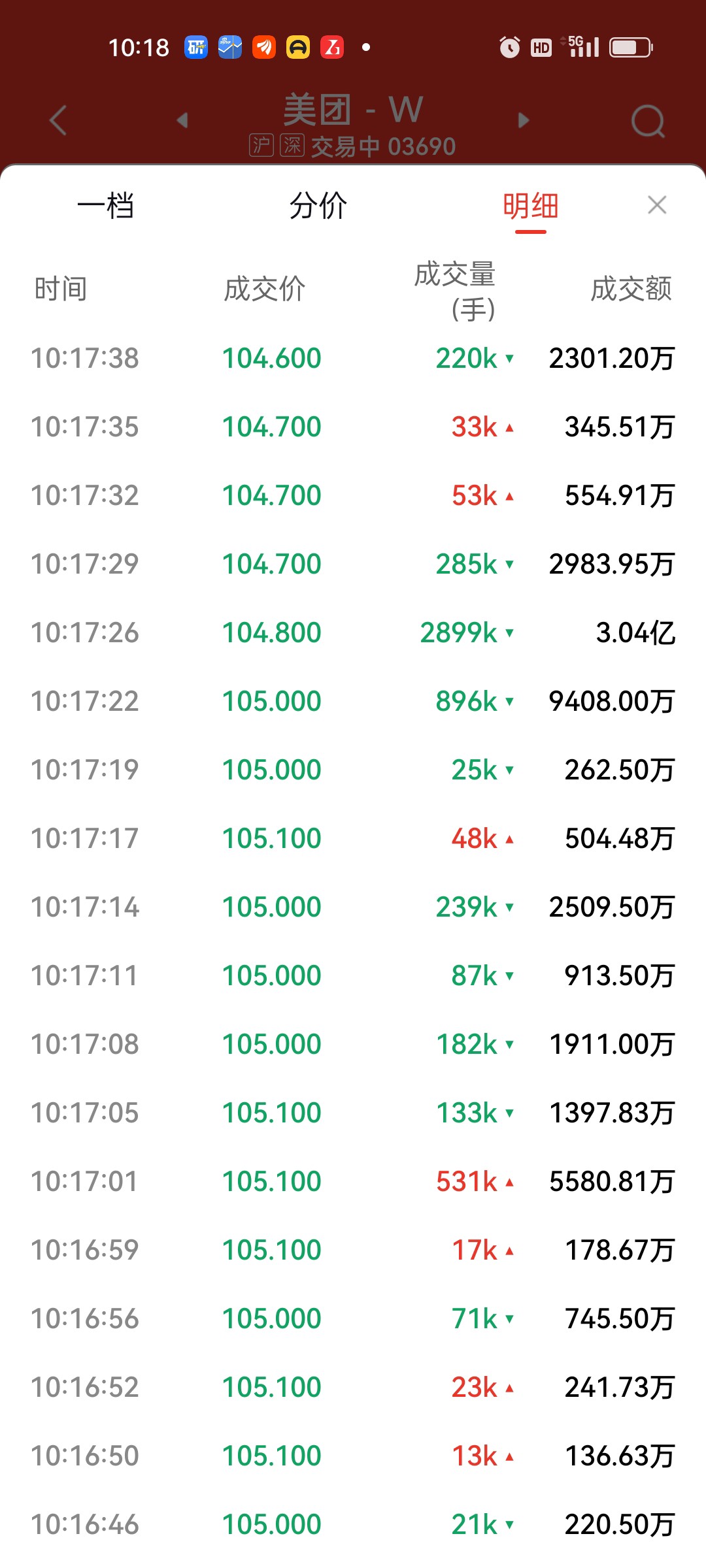Go to next stock triangle arrow
The width and height of the screenshot is (706, 1568).
pyautogui.click(x=523, y=120)
